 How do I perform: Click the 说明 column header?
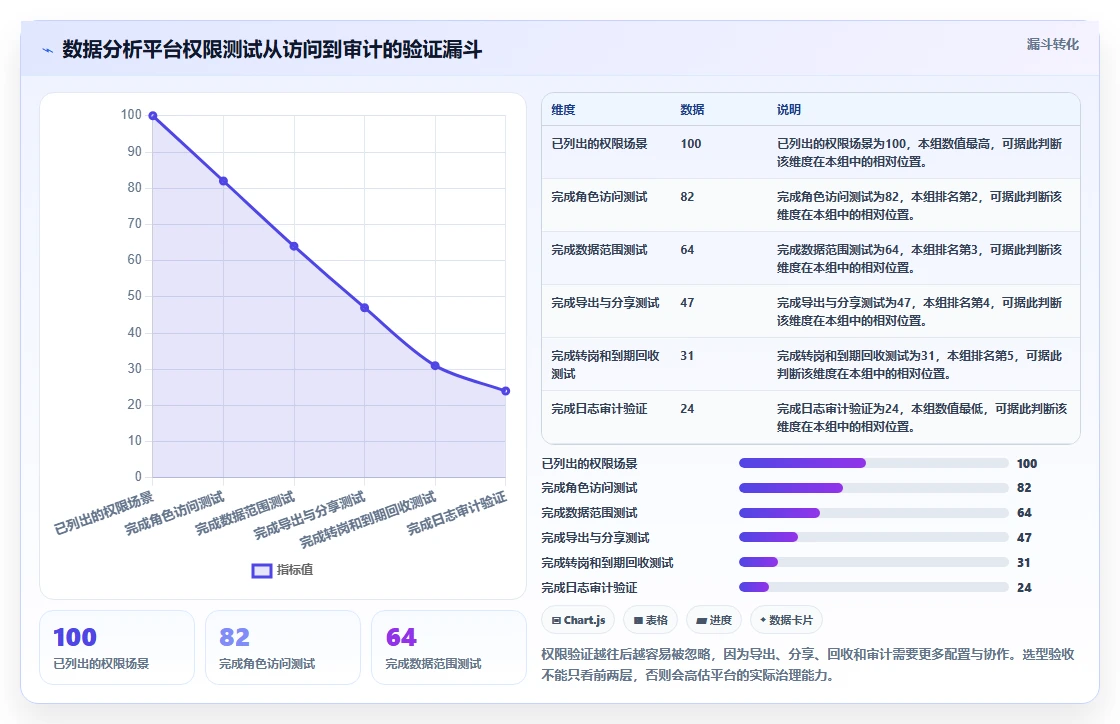point(789,110)
